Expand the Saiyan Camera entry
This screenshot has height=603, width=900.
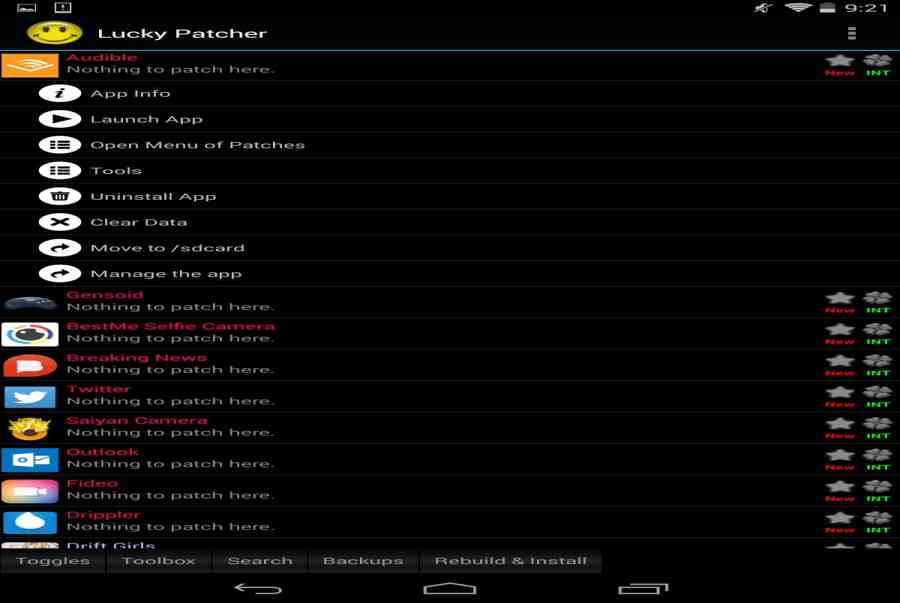(x=170, y=427)
